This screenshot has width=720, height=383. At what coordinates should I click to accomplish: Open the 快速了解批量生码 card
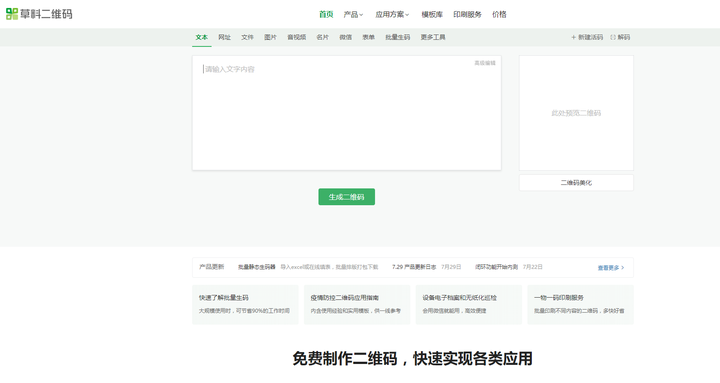(x=245, y=304)
